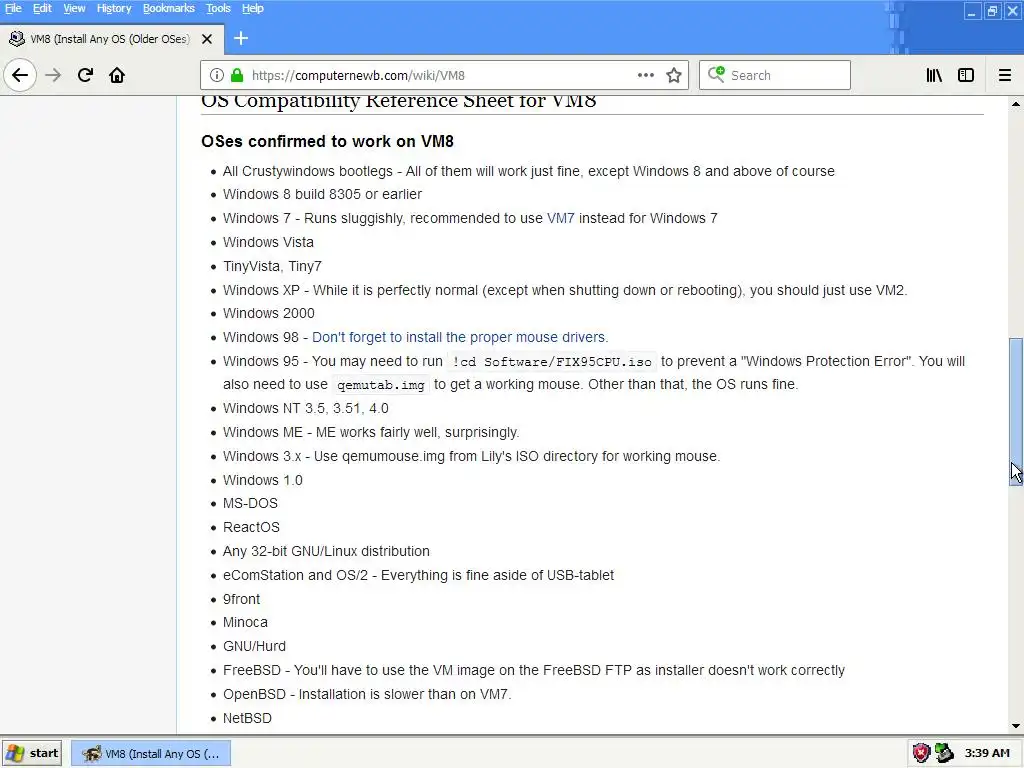1024x768 pixels.
Task: Click the Windows start button
Action: [x=32, y=753]
